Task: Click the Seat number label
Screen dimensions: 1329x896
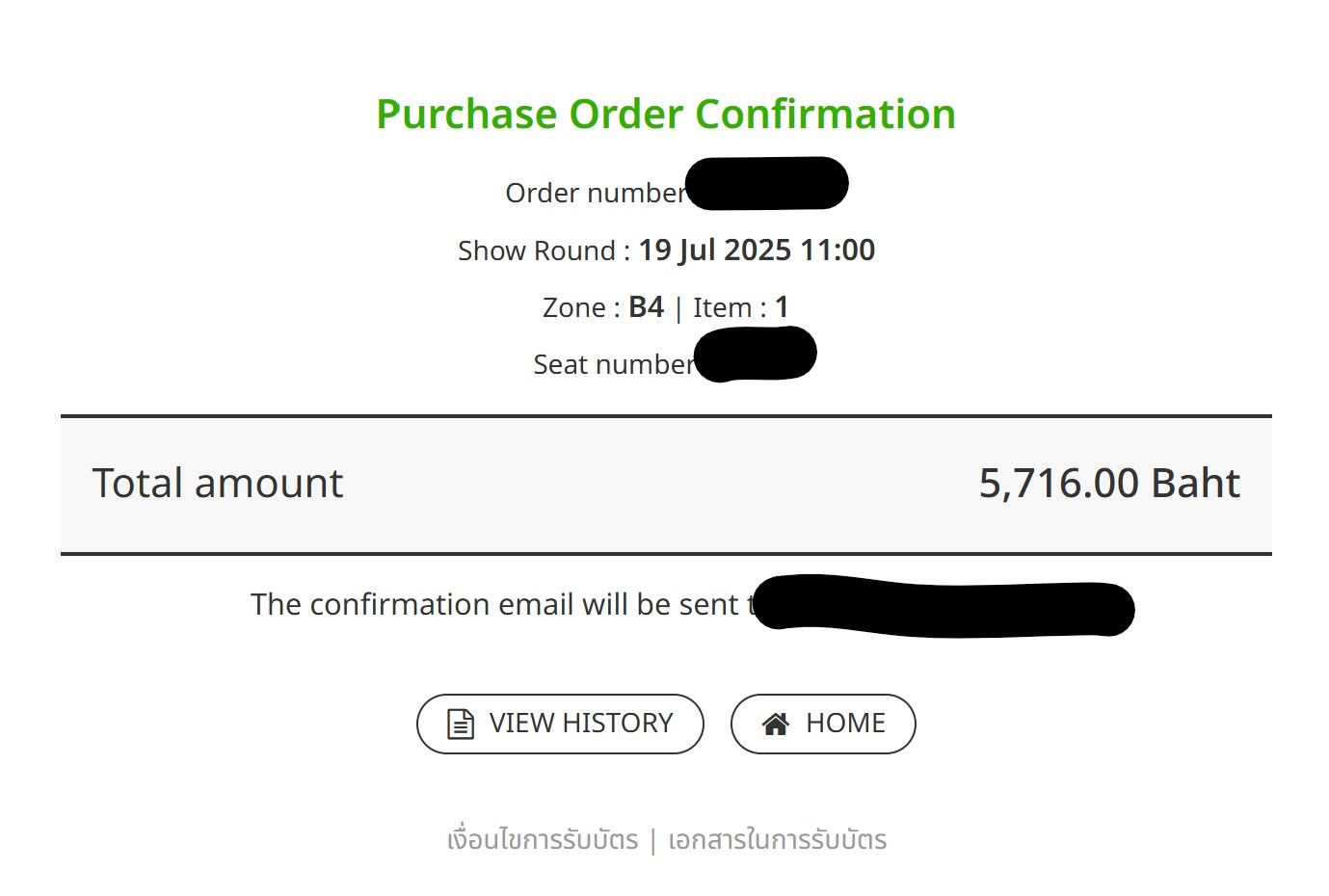Action: (x=614, y=364)
